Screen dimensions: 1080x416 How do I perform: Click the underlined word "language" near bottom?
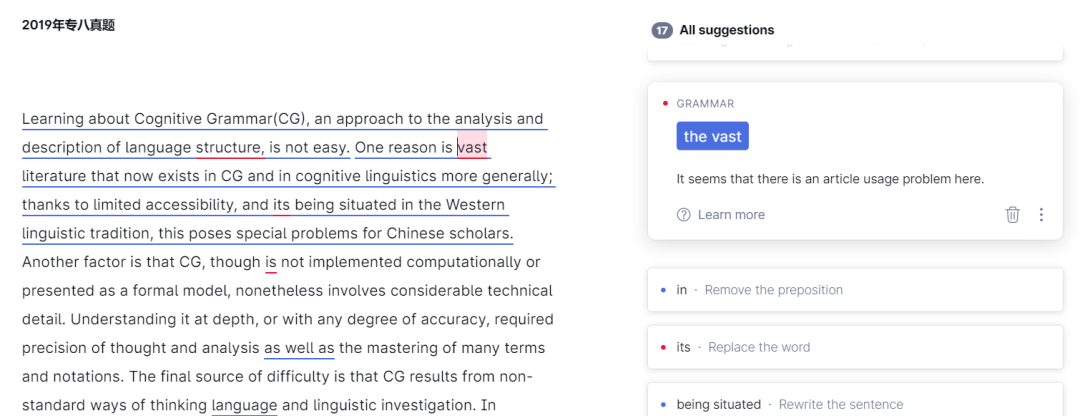point(244,406)
